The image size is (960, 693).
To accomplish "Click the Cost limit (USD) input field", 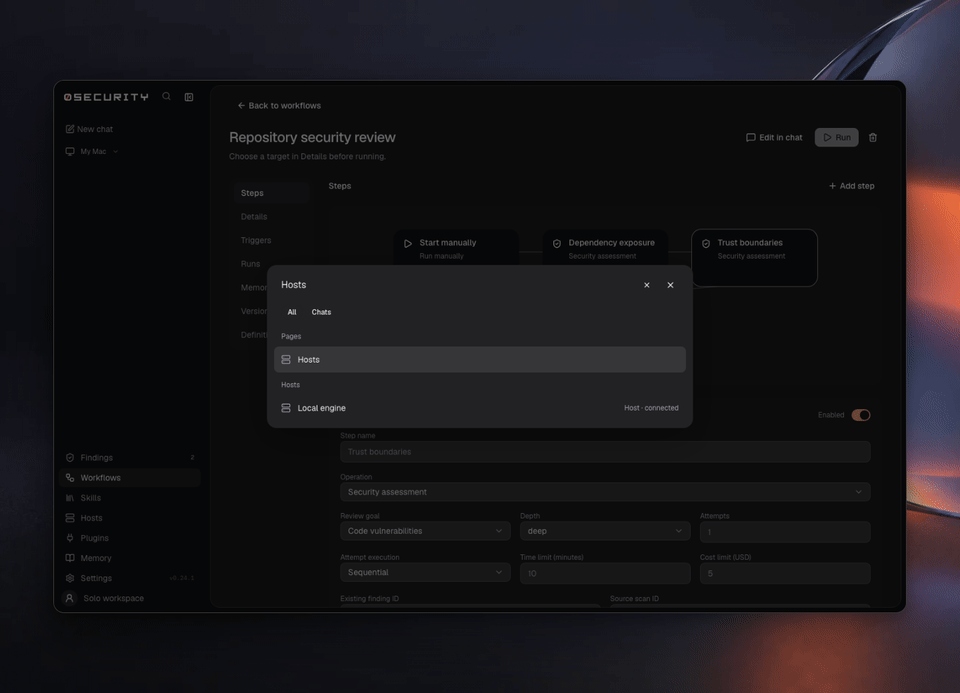I will pos(785,574).
